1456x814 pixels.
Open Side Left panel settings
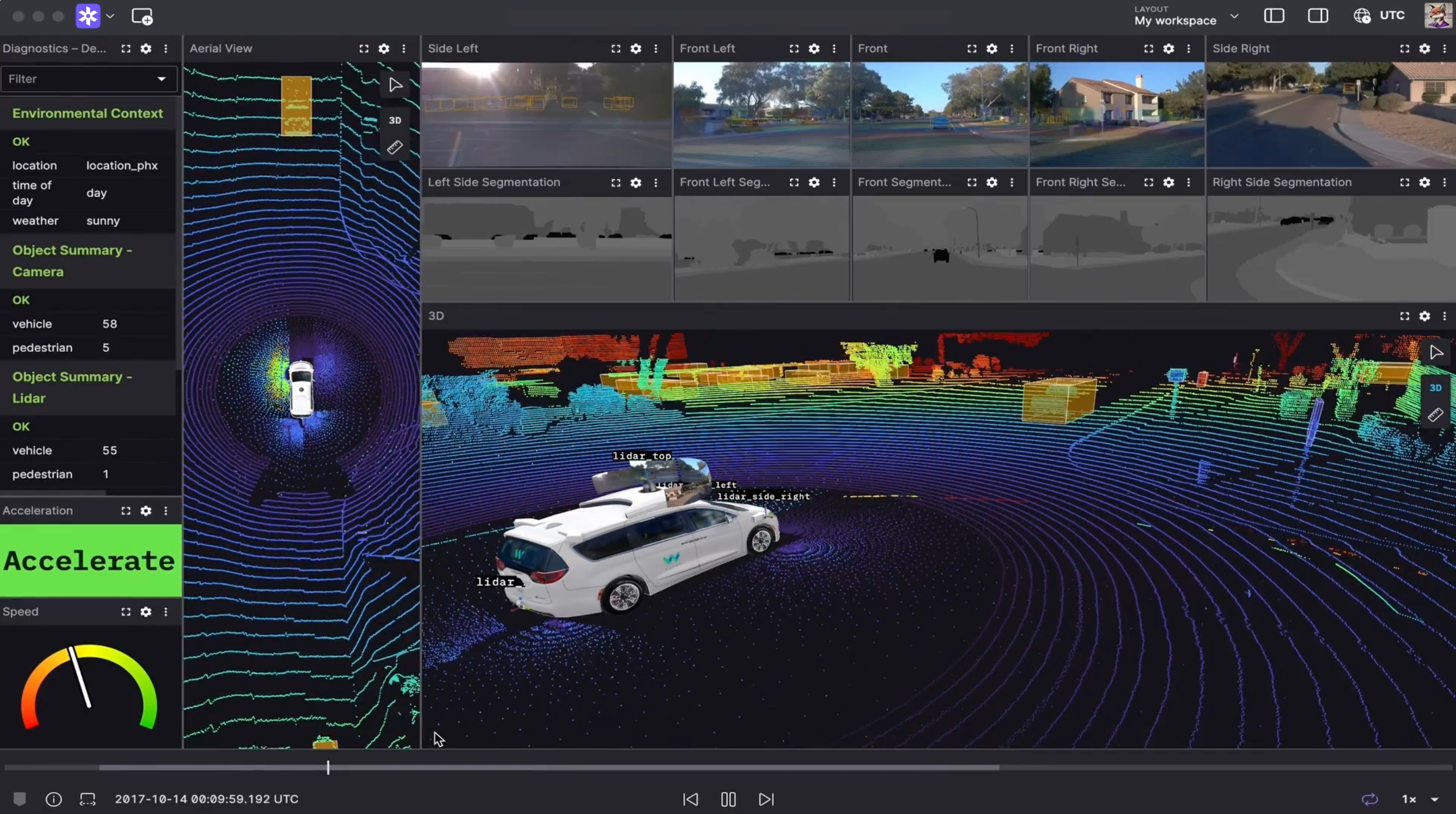tap(636, 48)
